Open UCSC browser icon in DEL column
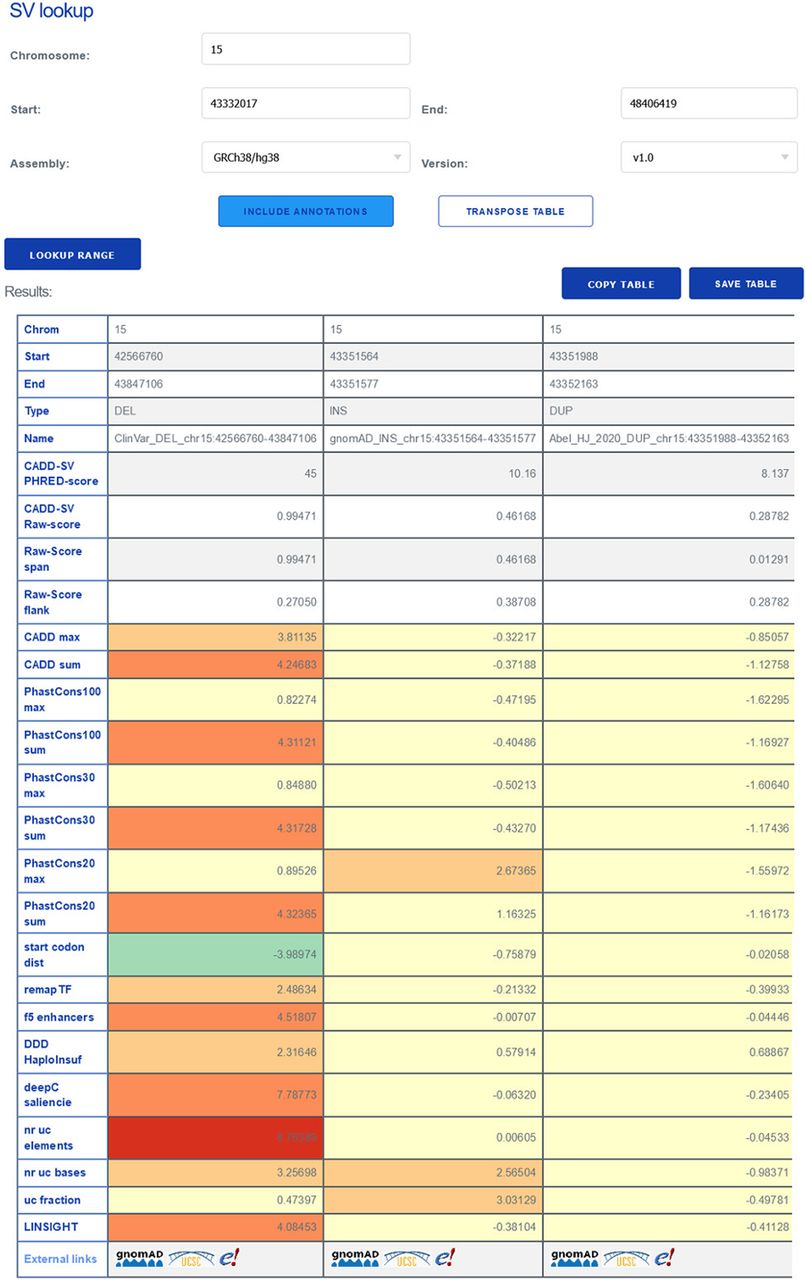 pos(192,1257)
